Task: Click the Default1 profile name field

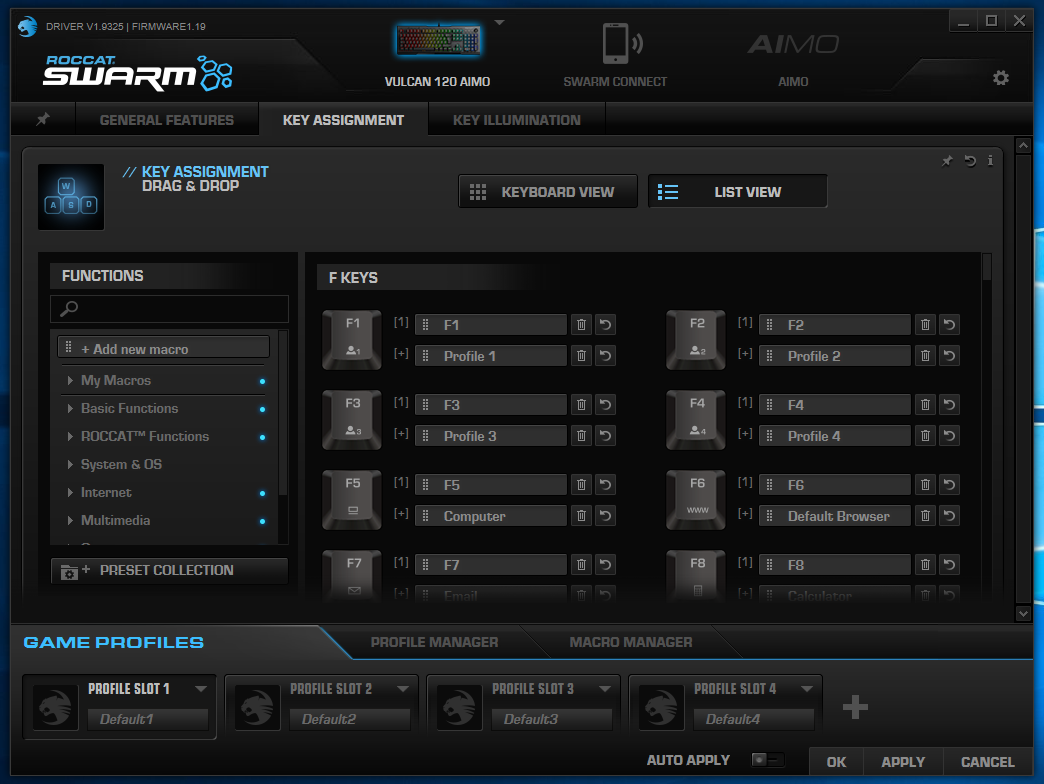Action: coord(148,719)
